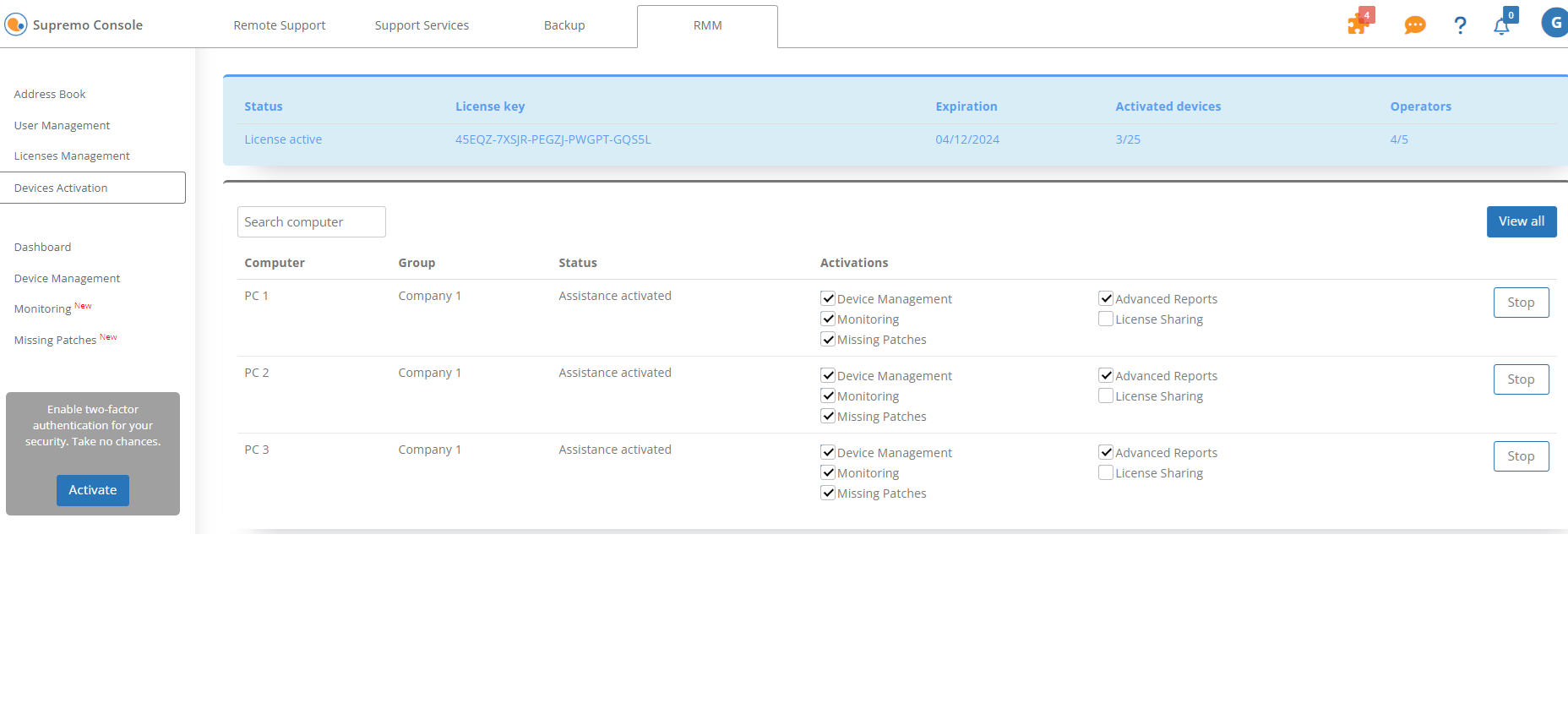1568x709 pixels.
Task: Open Monitoring in sidebar
Action: click(x=42, y=308)
